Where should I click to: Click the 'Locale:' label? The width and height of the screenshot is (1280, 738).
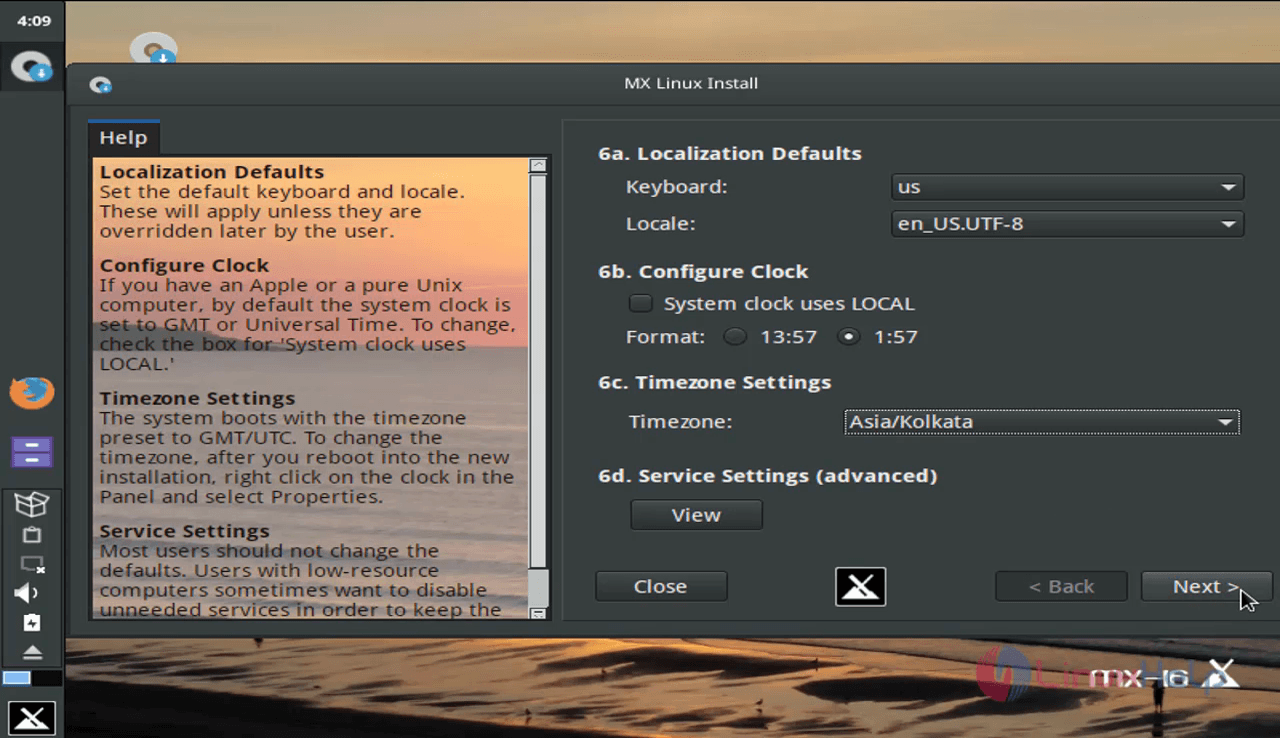661,224
